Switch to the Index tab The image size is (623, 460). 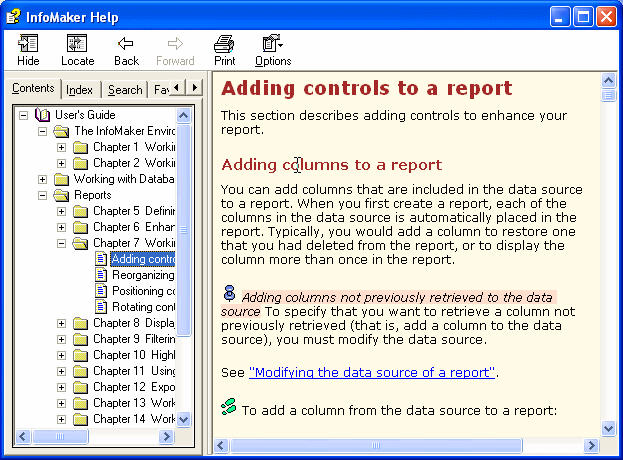[79, 90]
